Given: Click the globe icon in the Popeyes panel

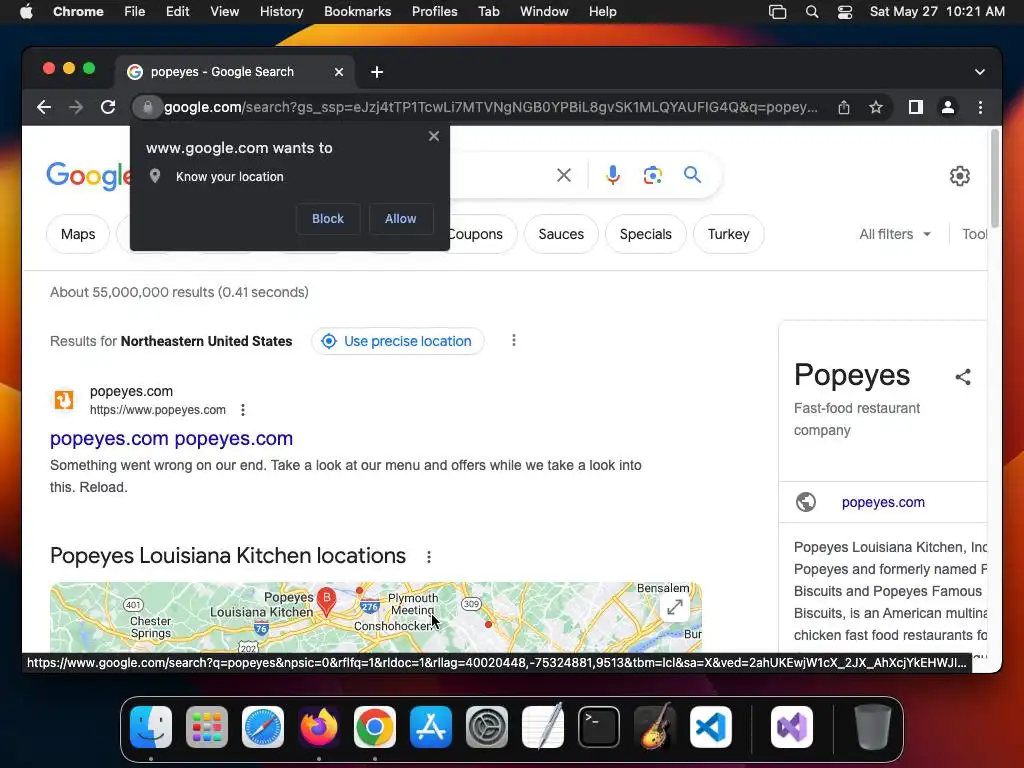Looking at the screenshot, I should point(806,502).
